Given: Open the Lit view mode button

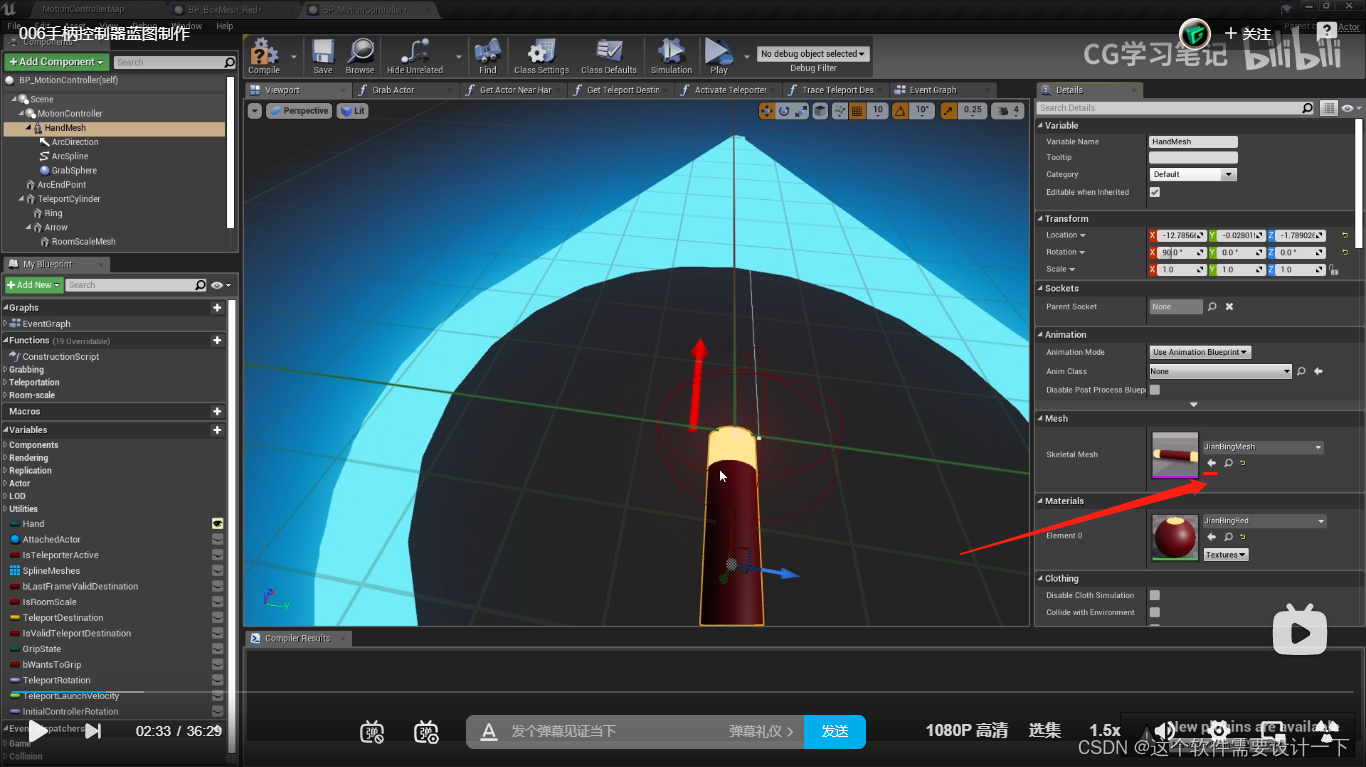Looking at the screenshot, I should (353, 111).
